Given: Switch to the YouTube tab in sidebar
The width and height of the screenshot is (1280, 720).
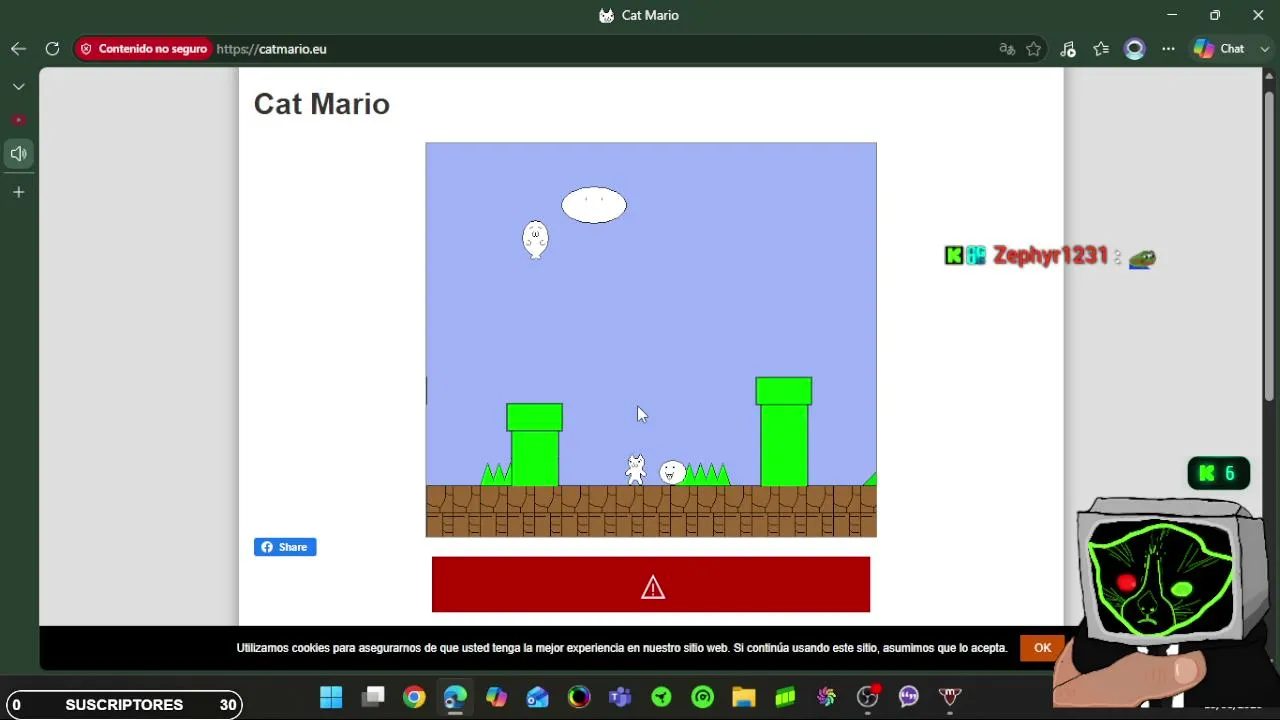Looking at the screenshot, I should click(18, 120).
